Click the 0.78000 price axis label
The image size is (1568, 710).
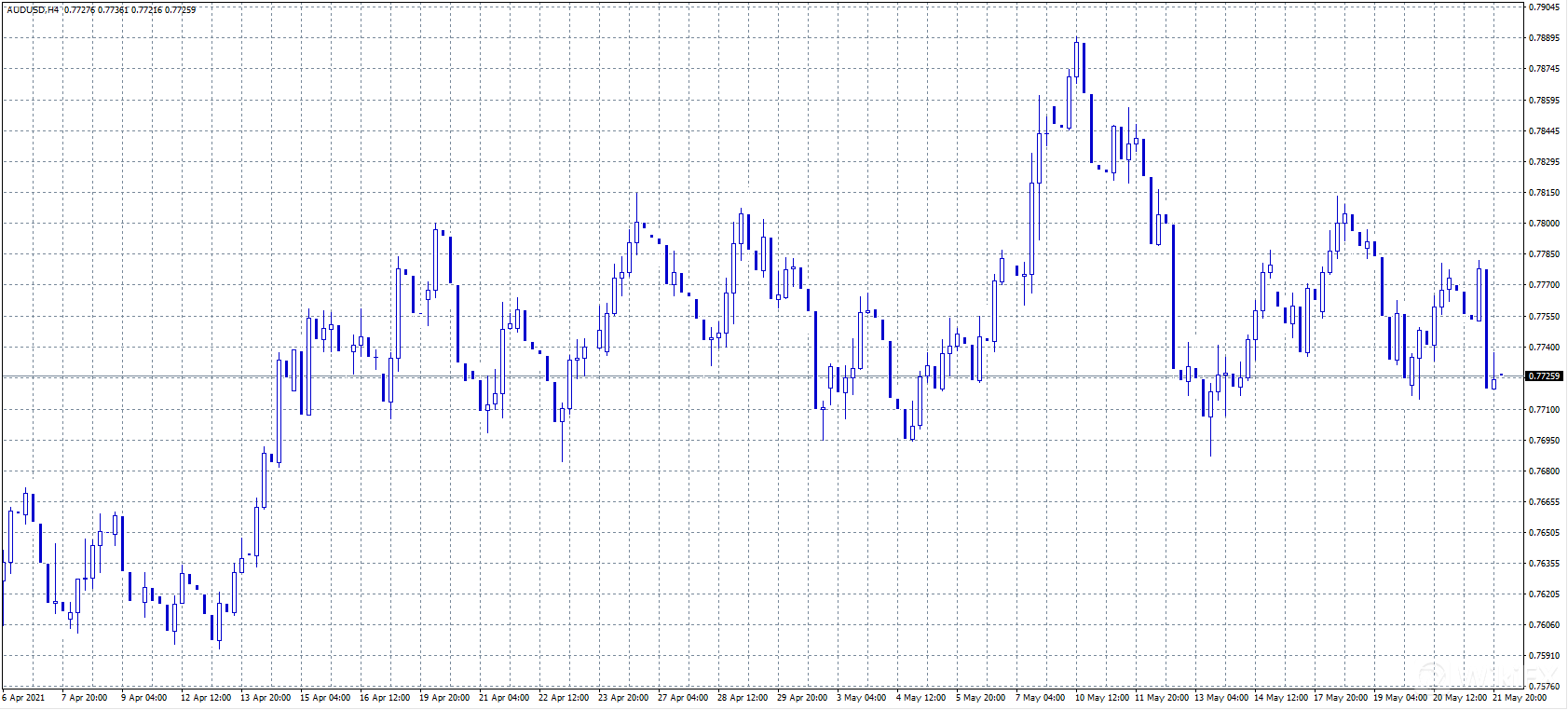[x=1544, y=224]
